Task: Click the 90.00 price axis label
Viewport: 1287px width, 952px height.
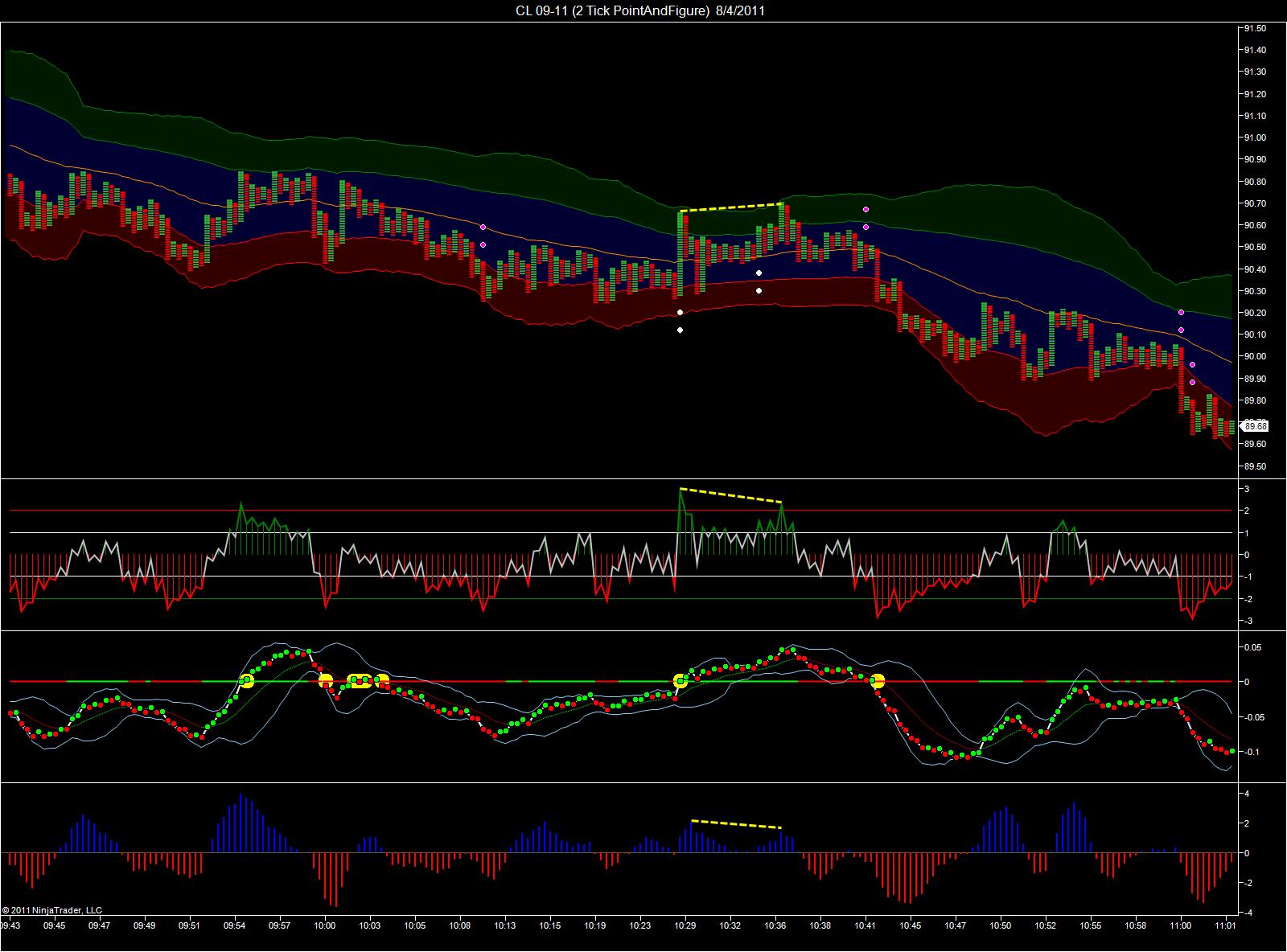Action: [1255, 356]
